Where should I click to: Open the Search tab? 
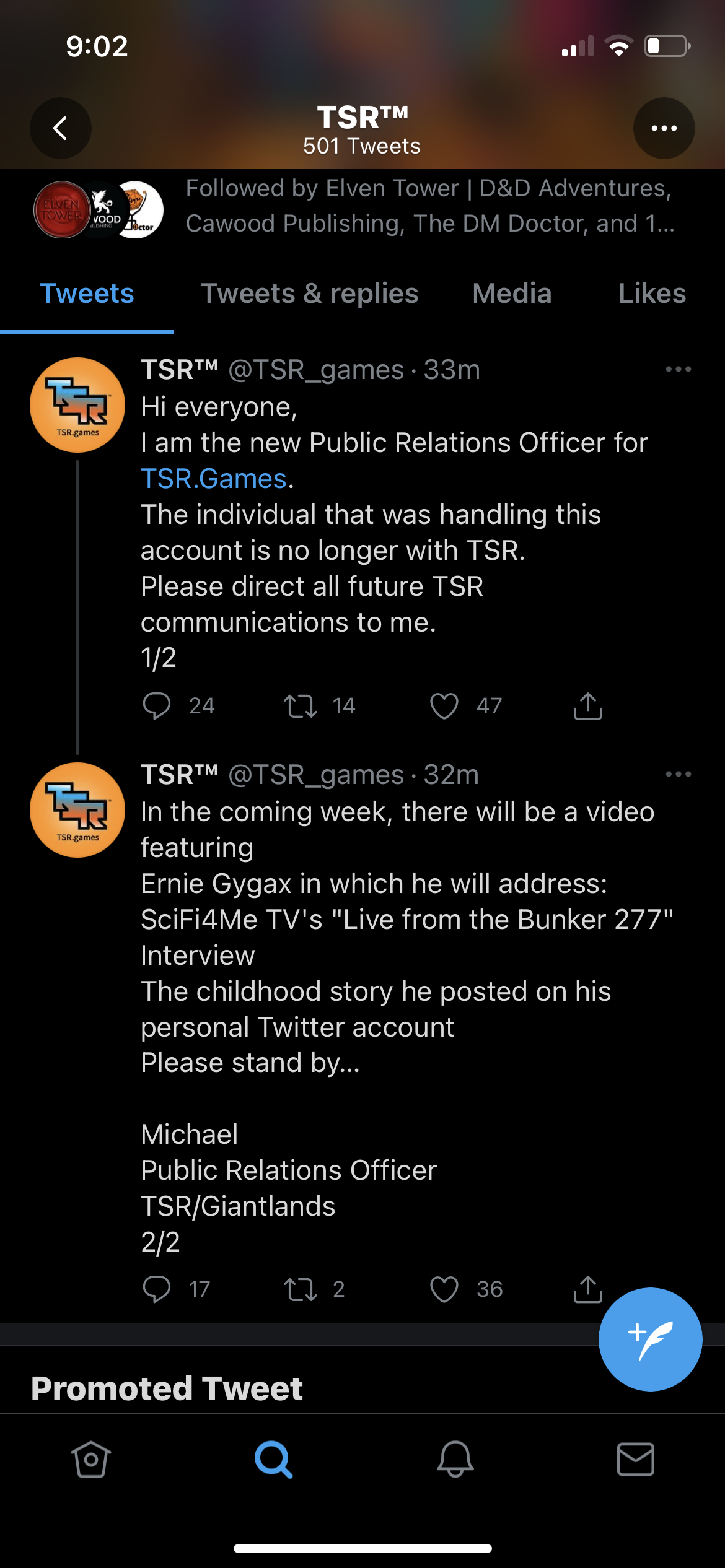coord(273,1460)
